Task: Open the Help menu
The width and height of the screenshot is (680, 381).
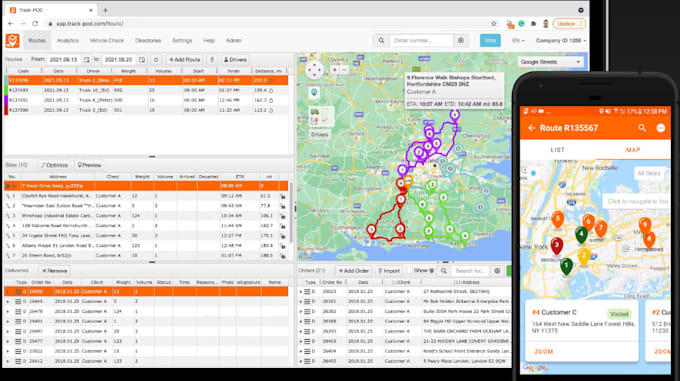Action: click(x=209, y=40)
